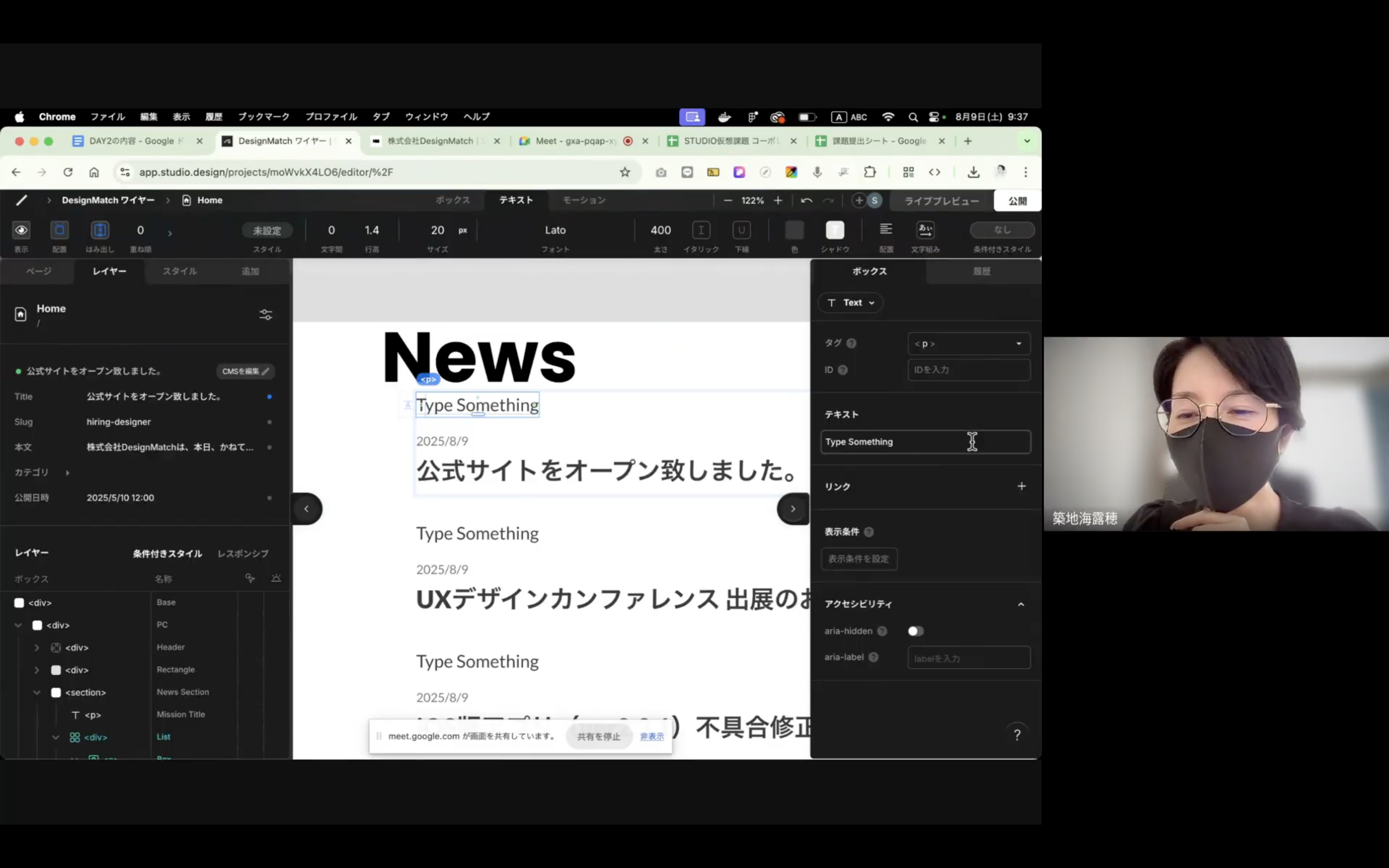This screenshot has height=868, width=1389.
Task: Click the eye visibility icon in toolbar
Action: (21, 230)
